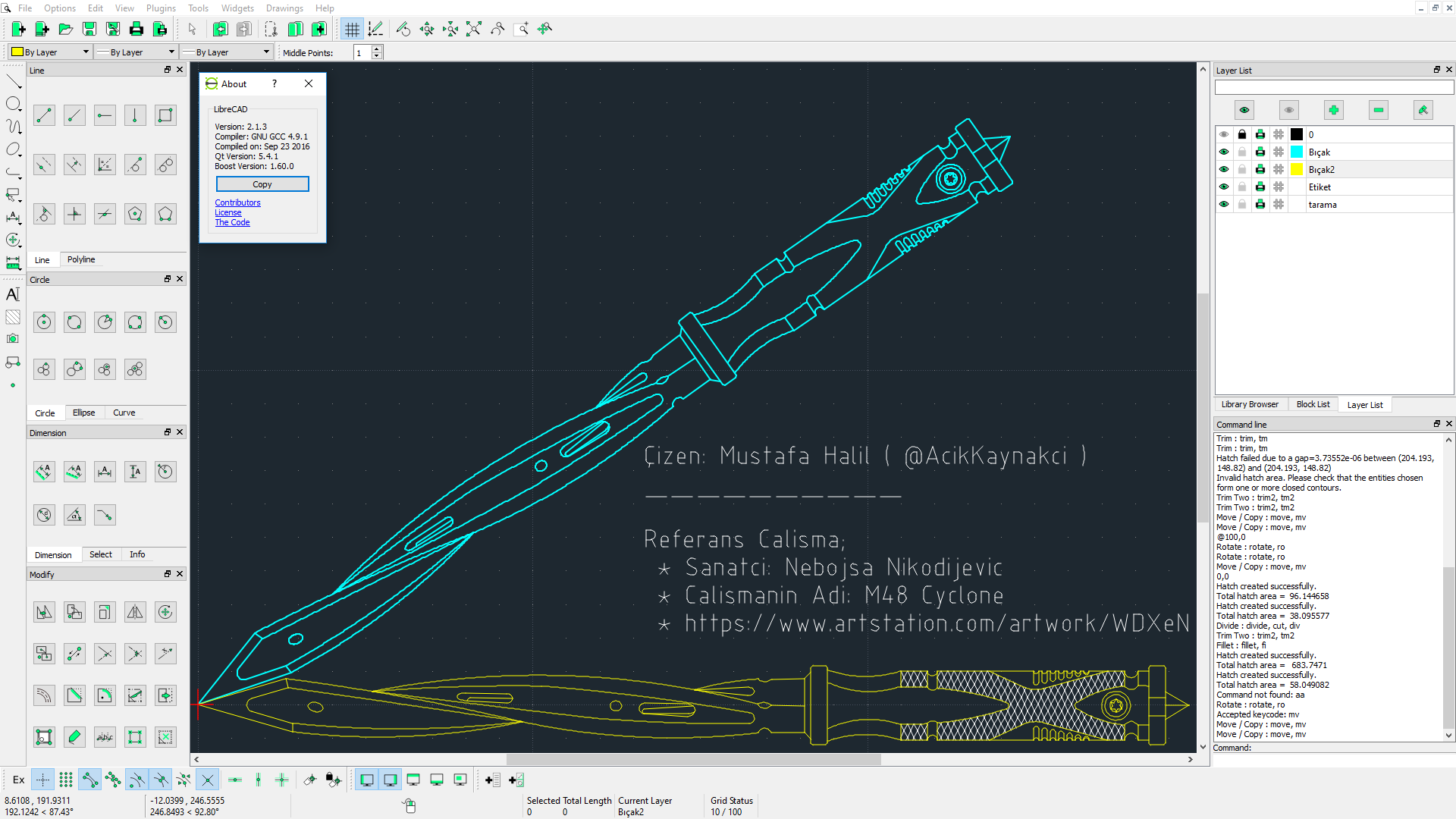
Task: Close the About dialog
Action: (x=309, y=84)
